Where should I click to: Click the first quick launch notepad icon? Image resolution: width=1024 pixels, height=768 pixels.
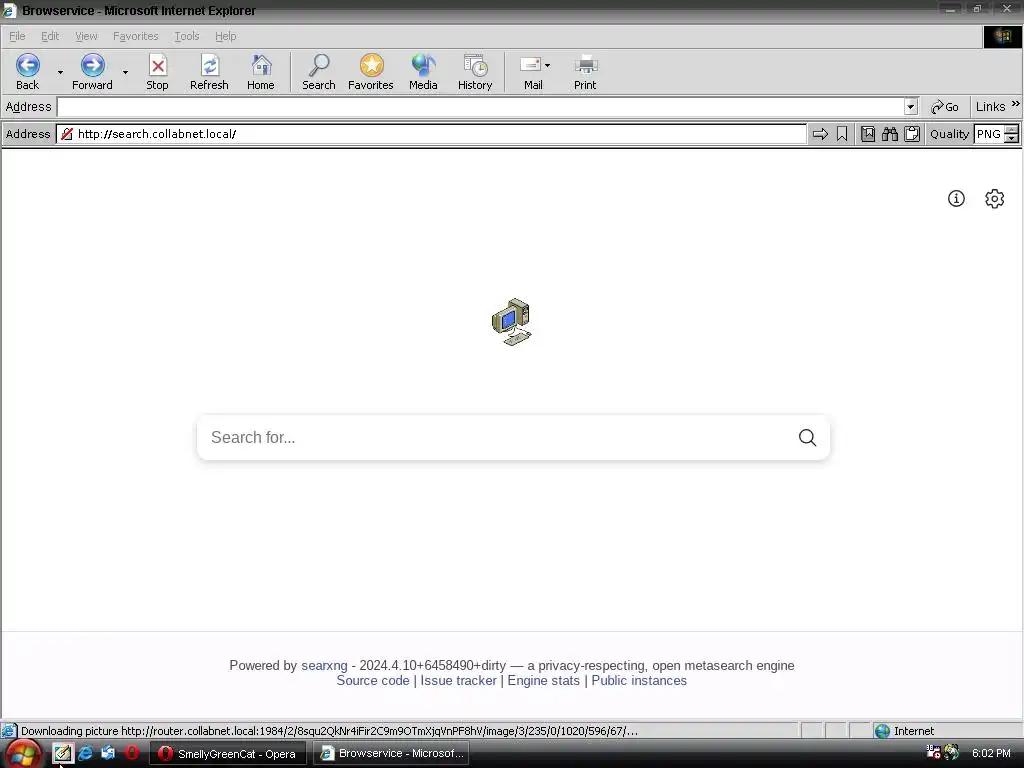63,753
